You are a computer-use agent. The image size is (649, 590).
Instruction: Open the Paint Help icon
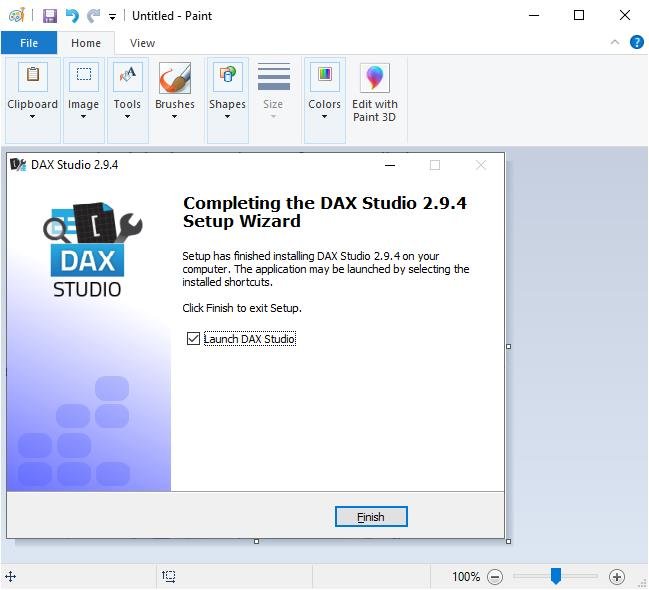pos(636,43)
